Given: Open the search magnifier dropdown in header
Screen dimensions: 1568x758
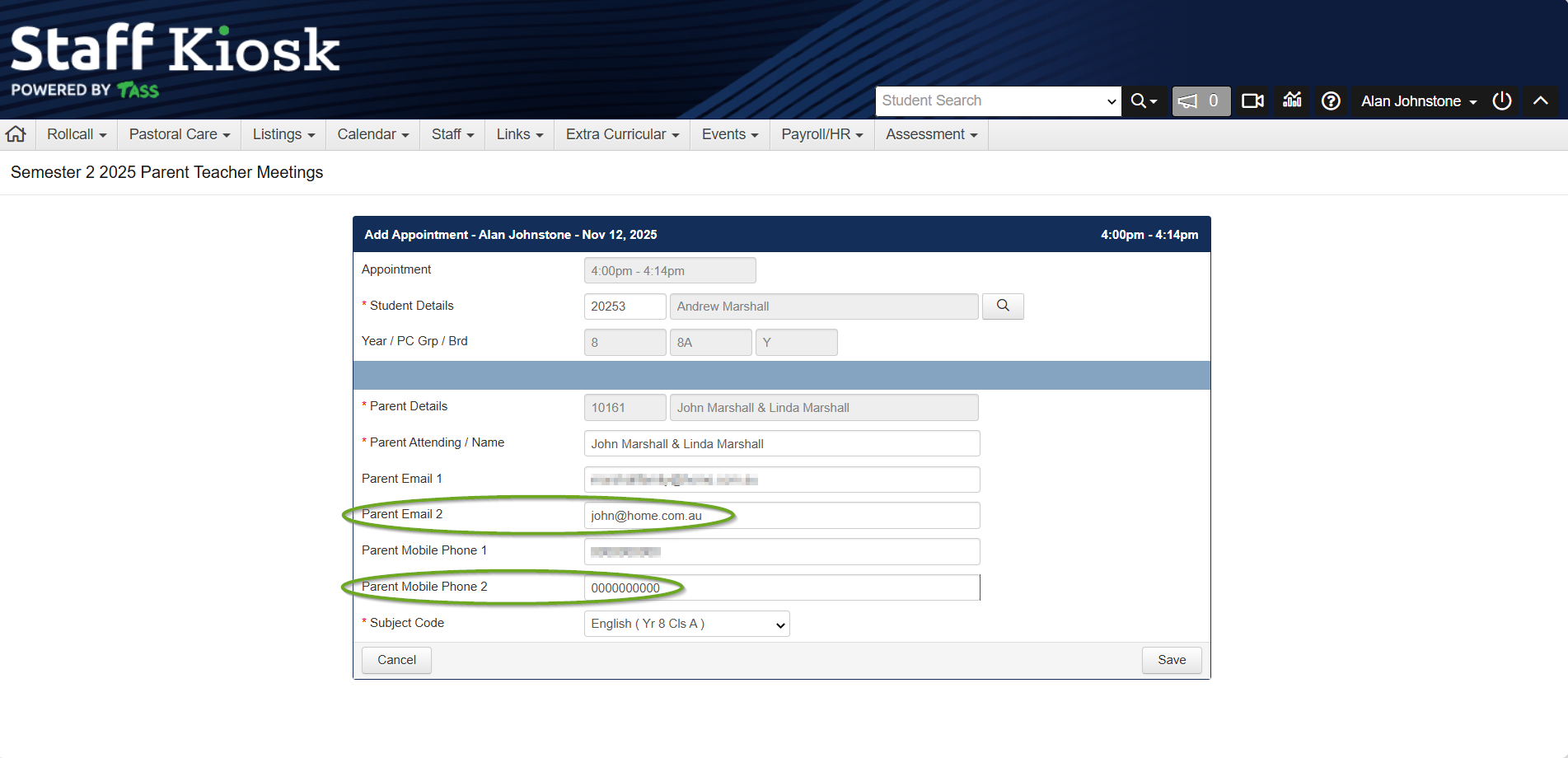Looking at the screenshot, I should pyautogui.click(x=1144, y=101).
